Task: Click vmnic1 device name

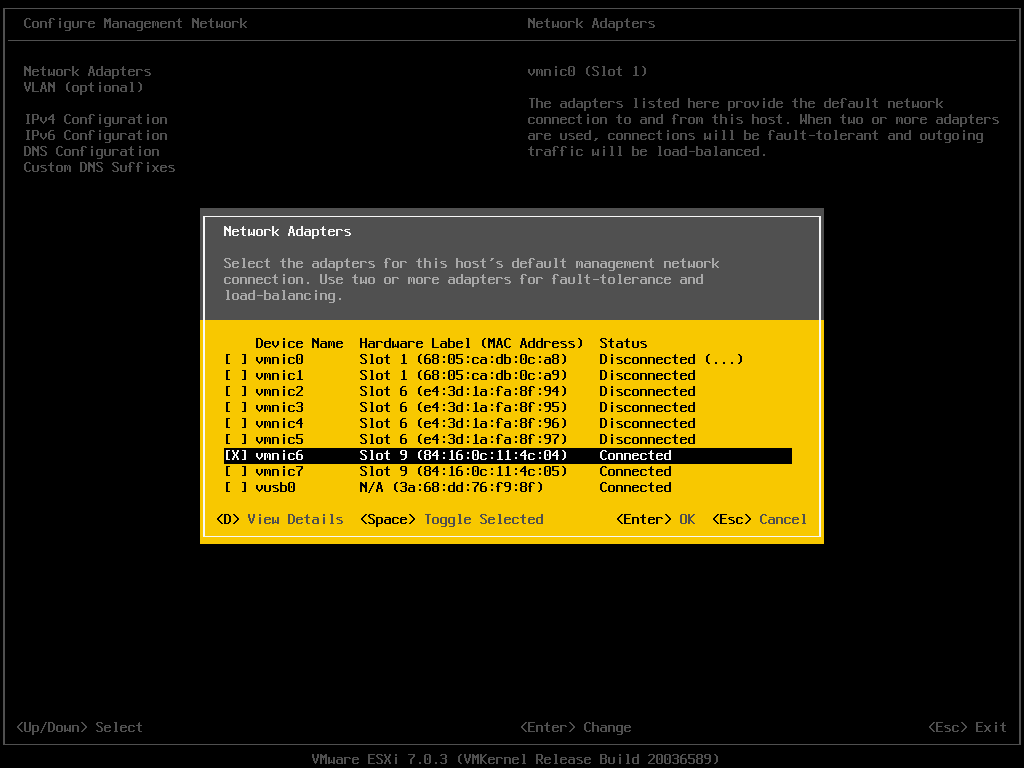Action: pyautogui.click(x=280, y=376)
